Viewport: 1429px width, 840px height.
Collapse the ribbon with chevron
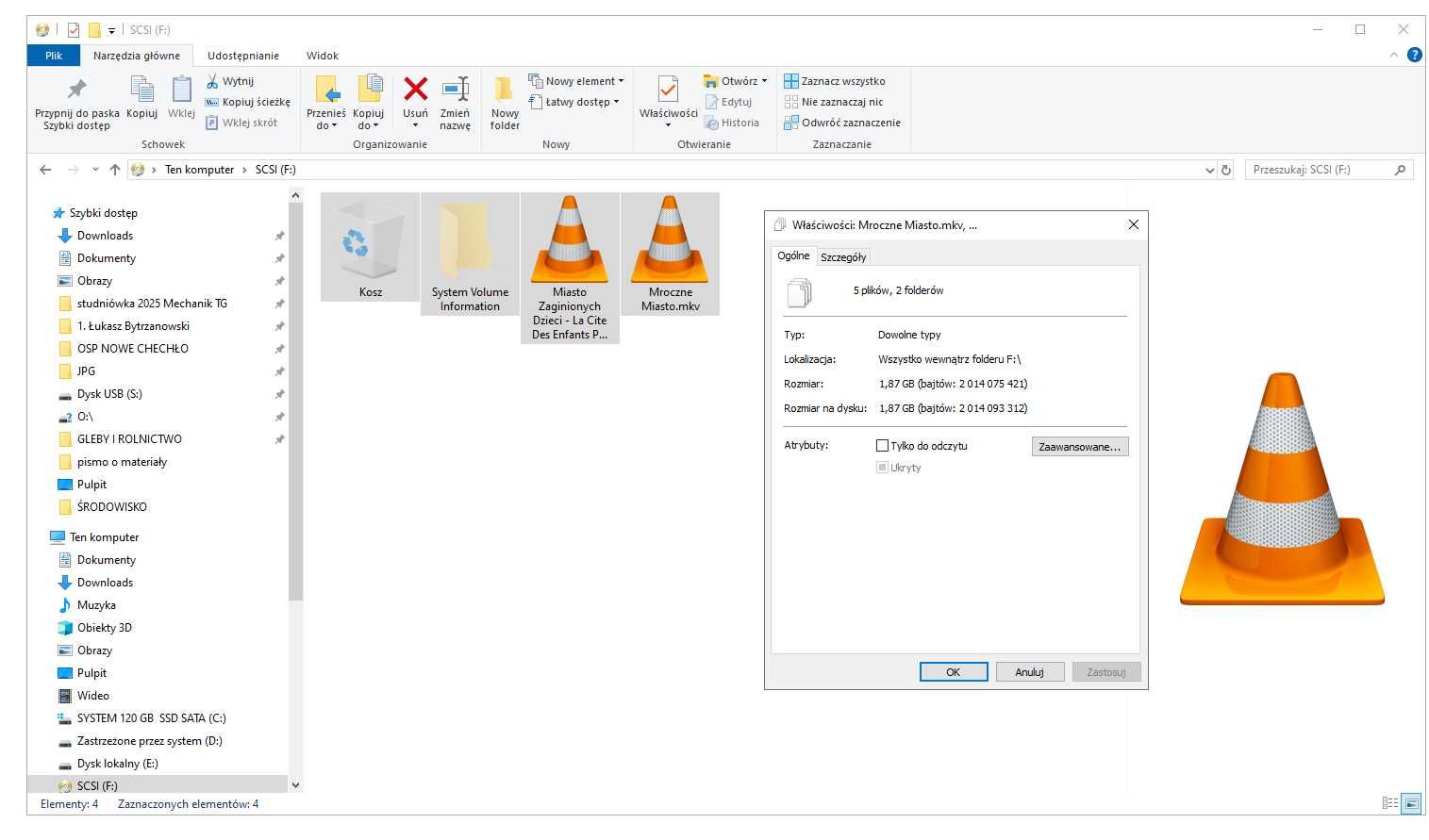(x=1394, y=55)
